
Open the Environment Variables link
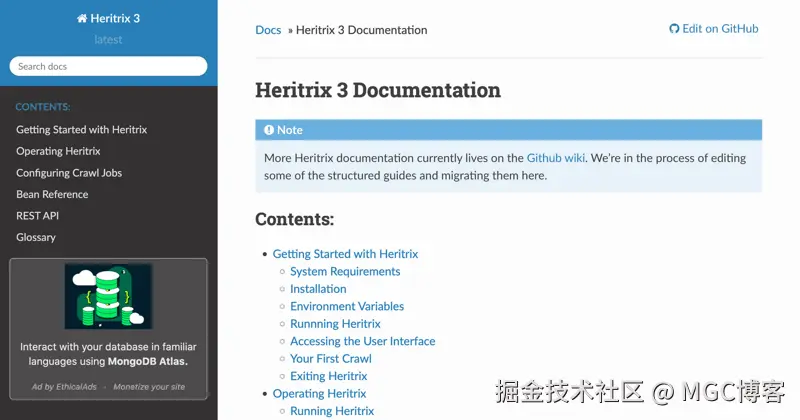(x=347, y=306)
